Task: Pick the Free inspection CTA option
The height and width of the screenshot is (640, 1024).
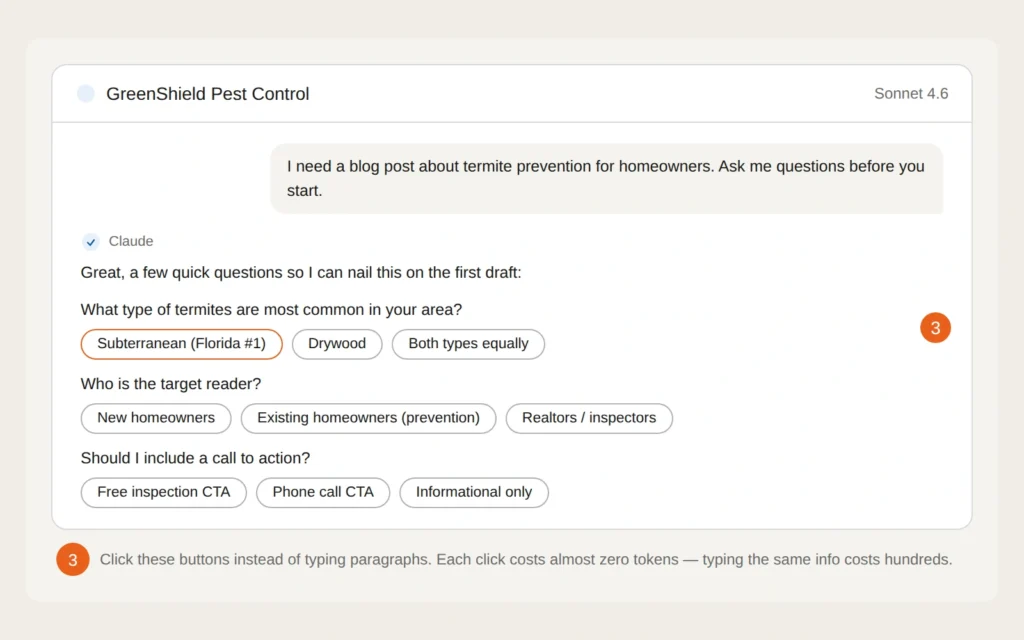Action: pos(163,492)
